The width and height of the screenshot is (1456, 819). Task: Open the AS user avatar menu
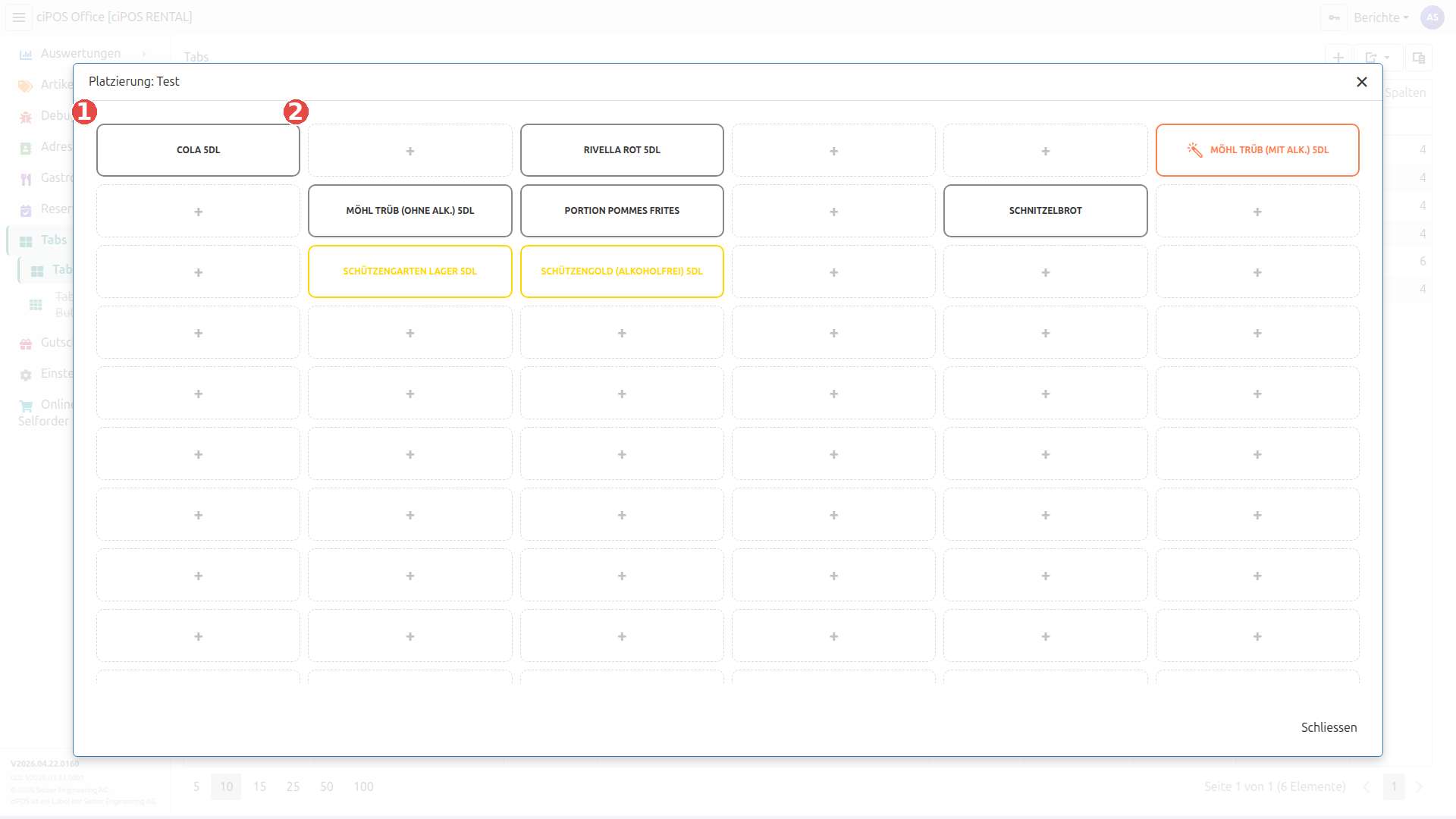click(1432, 17)
